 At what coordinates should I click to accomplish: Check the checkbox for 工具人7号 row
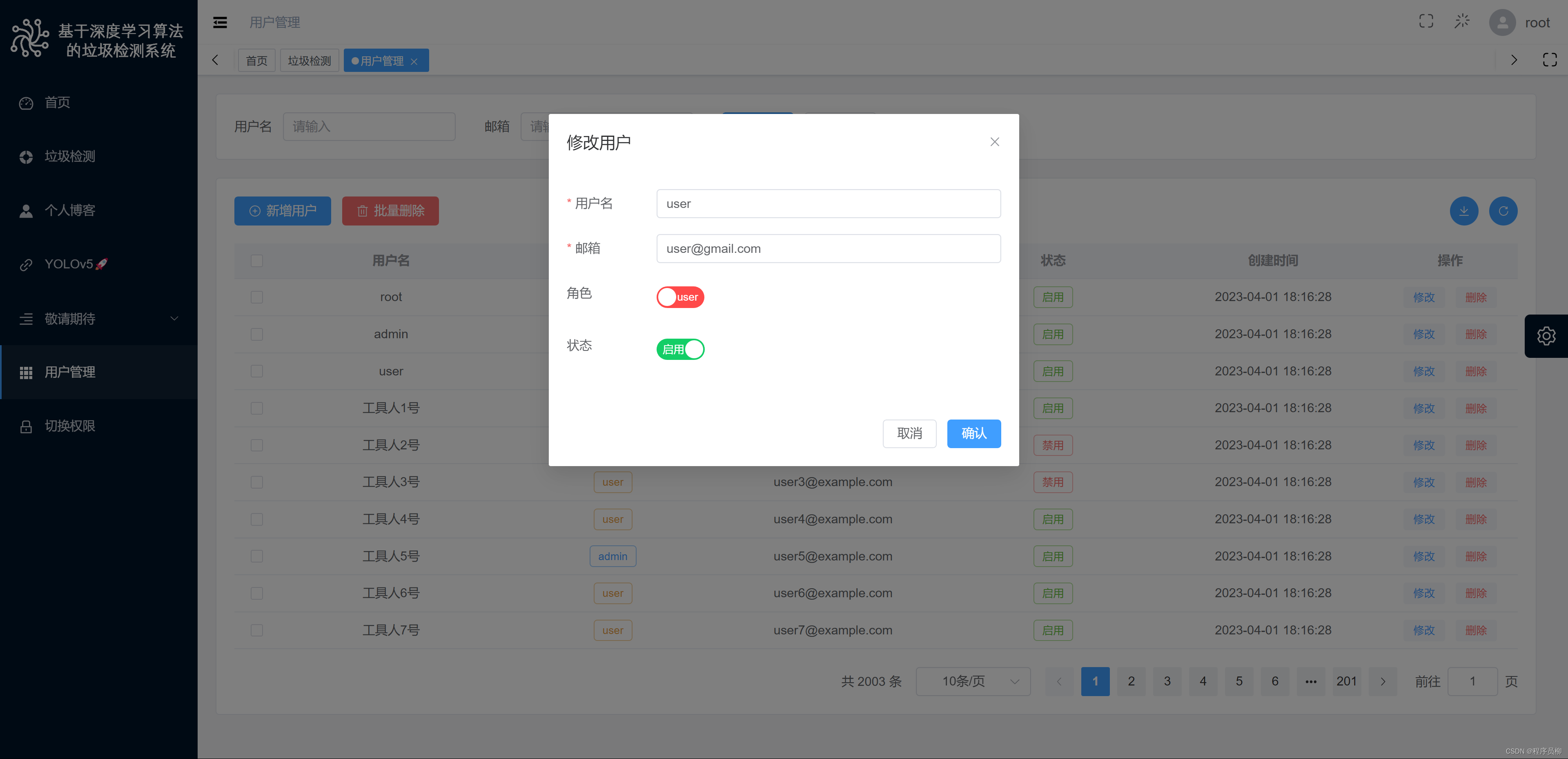click(x=257, y=630)
